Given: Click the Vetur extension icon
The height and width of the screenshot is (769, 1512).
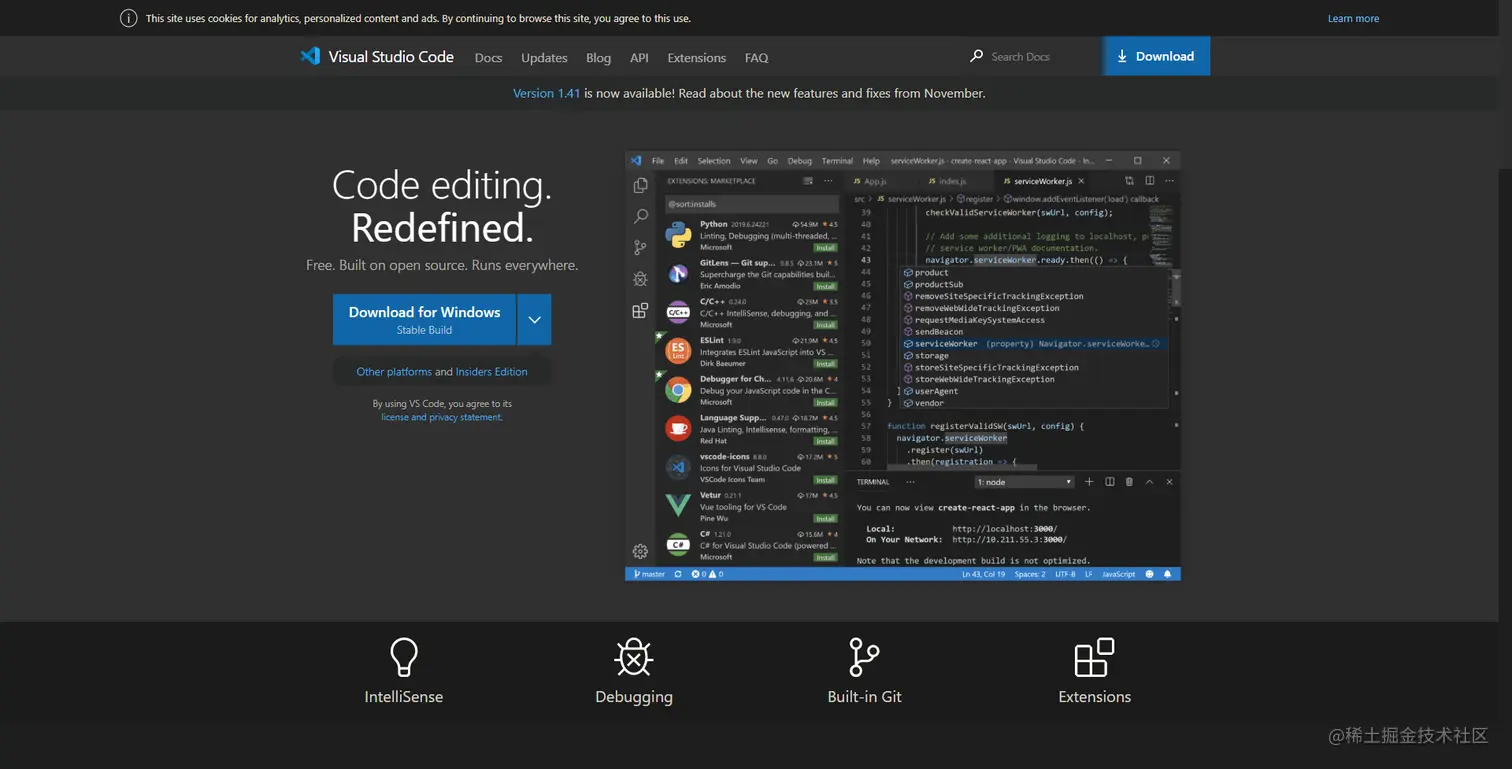Looking at the screenshot, I should (x=678, y=506).
